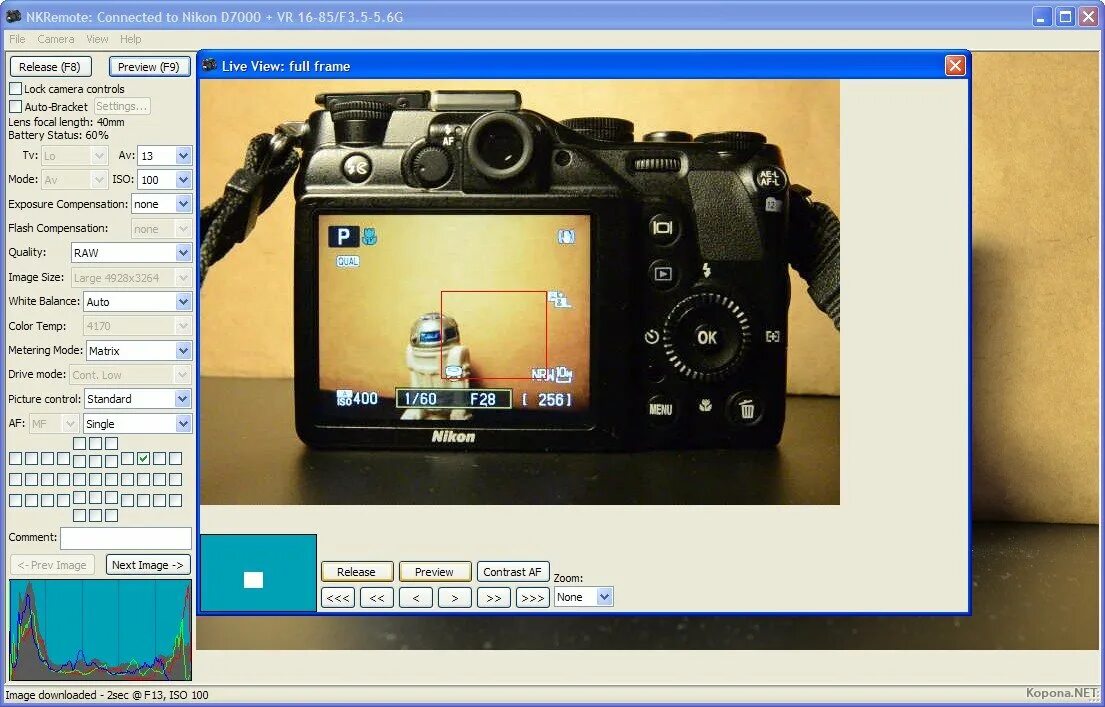The image size is (1105, 707).
Task: Open the View menu
Action: (x=97, y=39)
